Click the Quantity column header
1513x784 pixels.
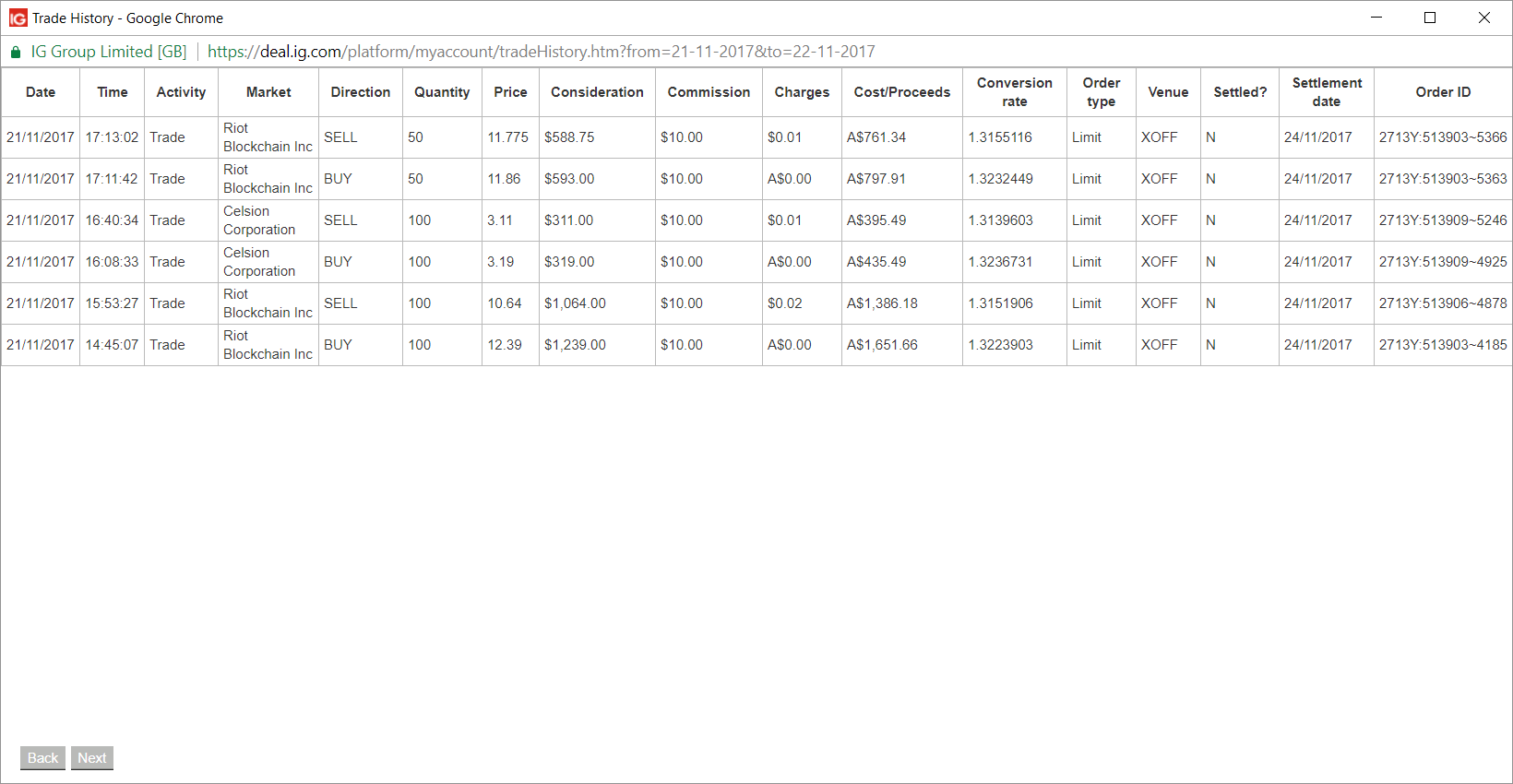[x=442, y=92]
